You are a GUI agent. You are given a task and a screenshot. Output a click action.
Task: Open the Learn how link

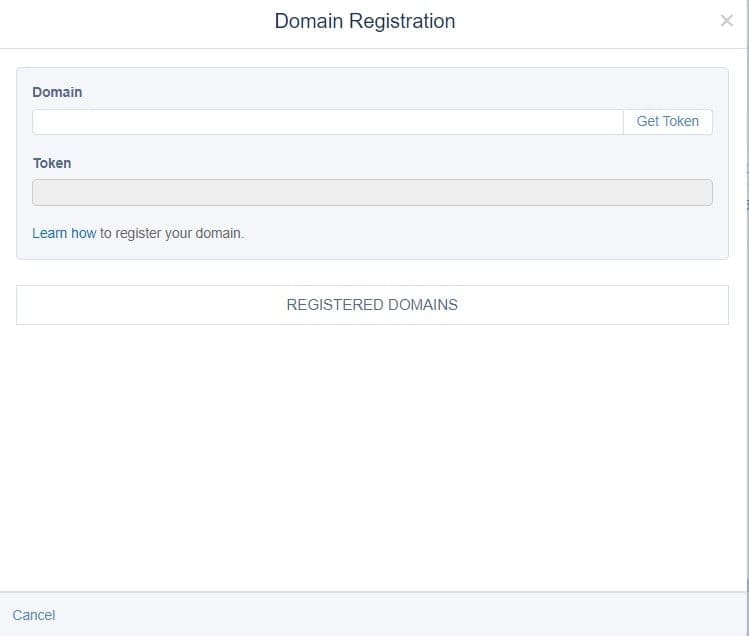click(x=64, y=233)
